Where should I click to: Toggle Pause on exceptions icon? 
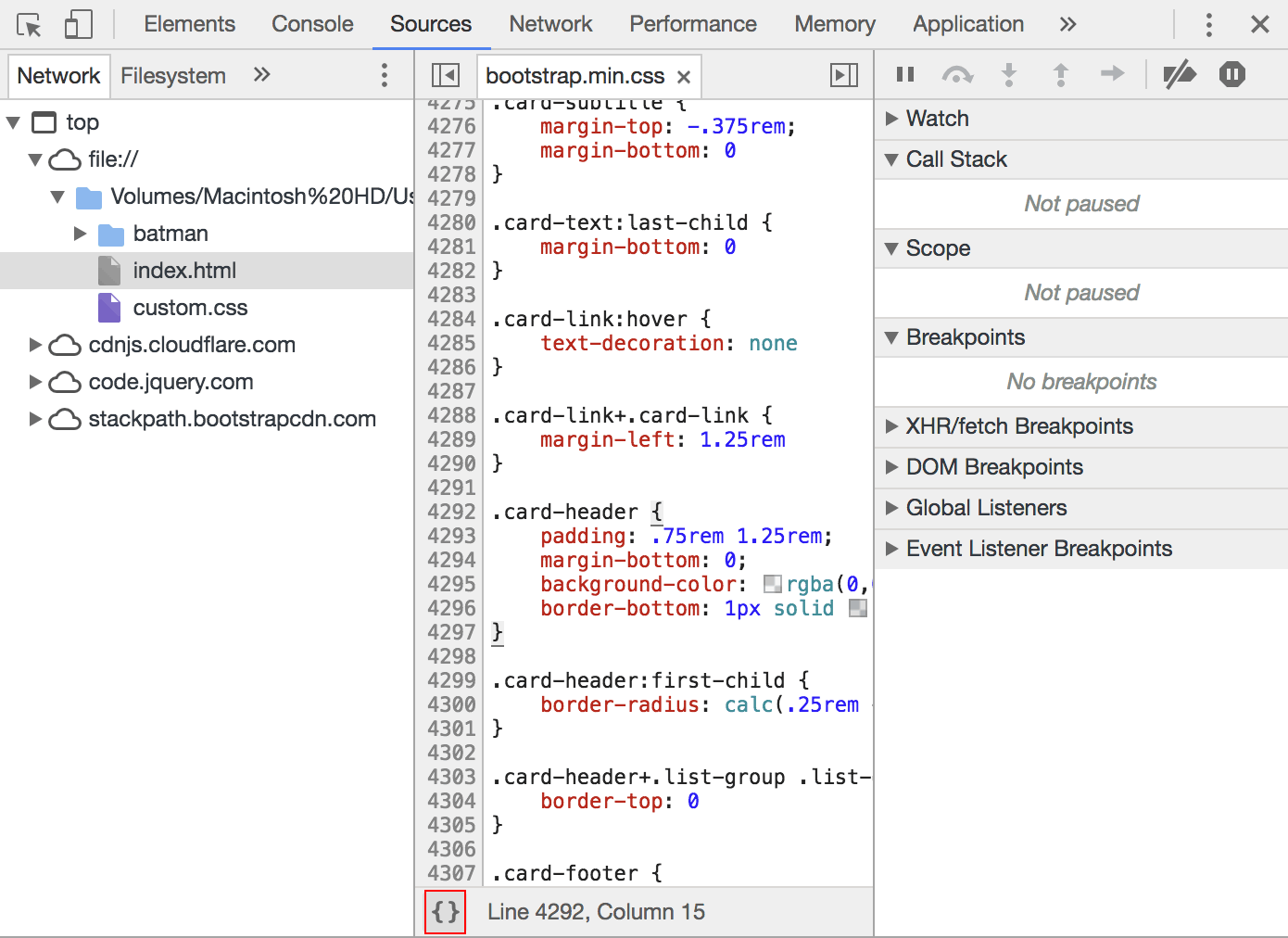[x=1232, y=74]
